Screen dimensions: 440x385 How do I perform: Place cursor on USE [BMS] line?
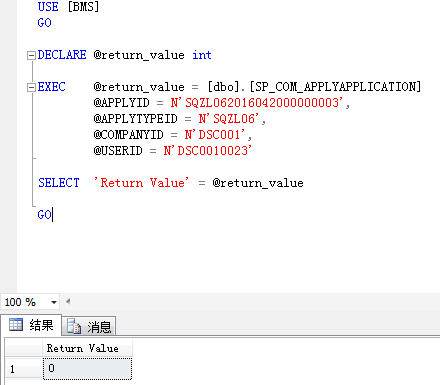(68, 7)
